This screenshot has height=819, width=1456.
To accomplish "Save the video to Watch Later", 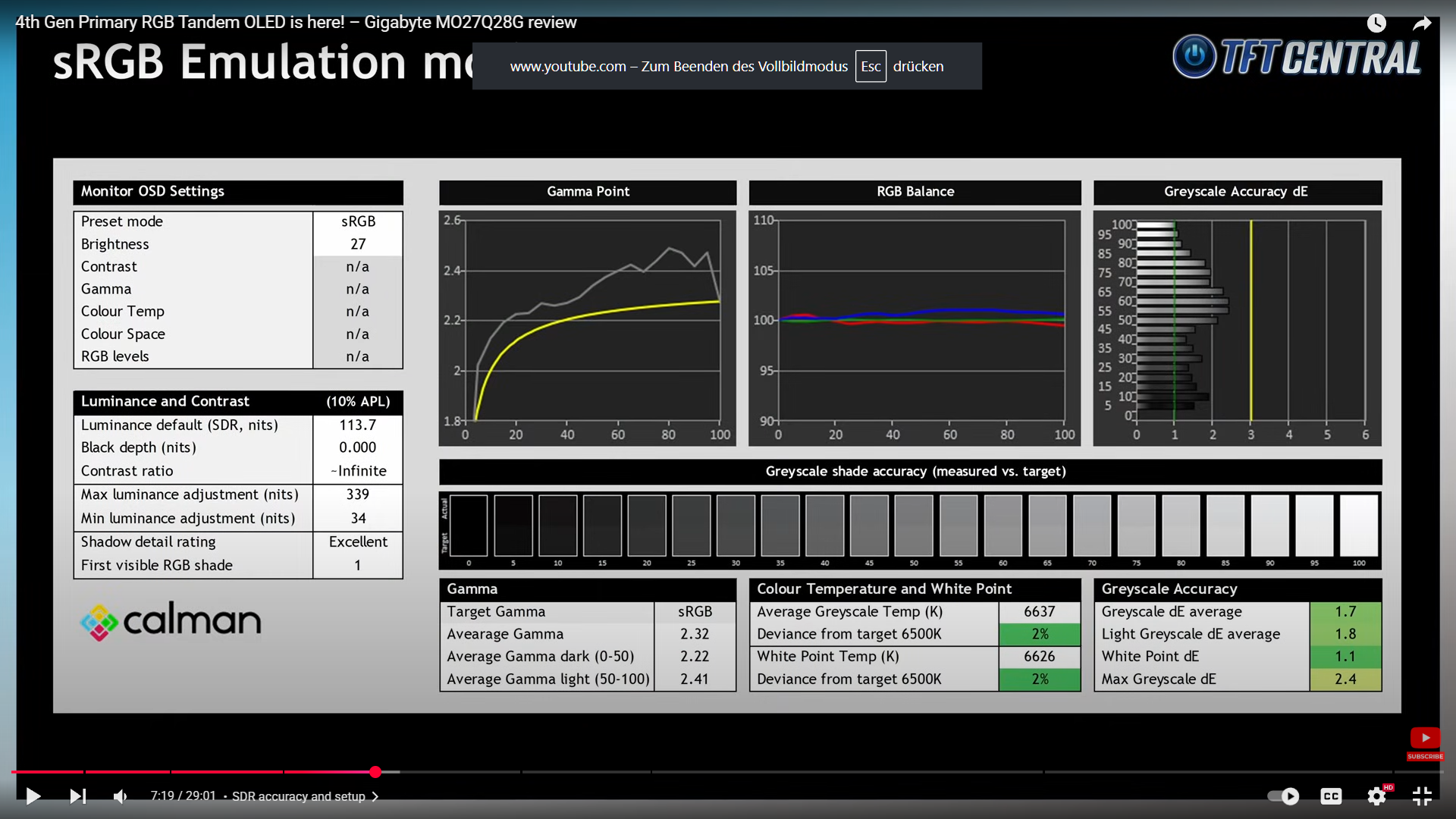I will (1376, 23).
